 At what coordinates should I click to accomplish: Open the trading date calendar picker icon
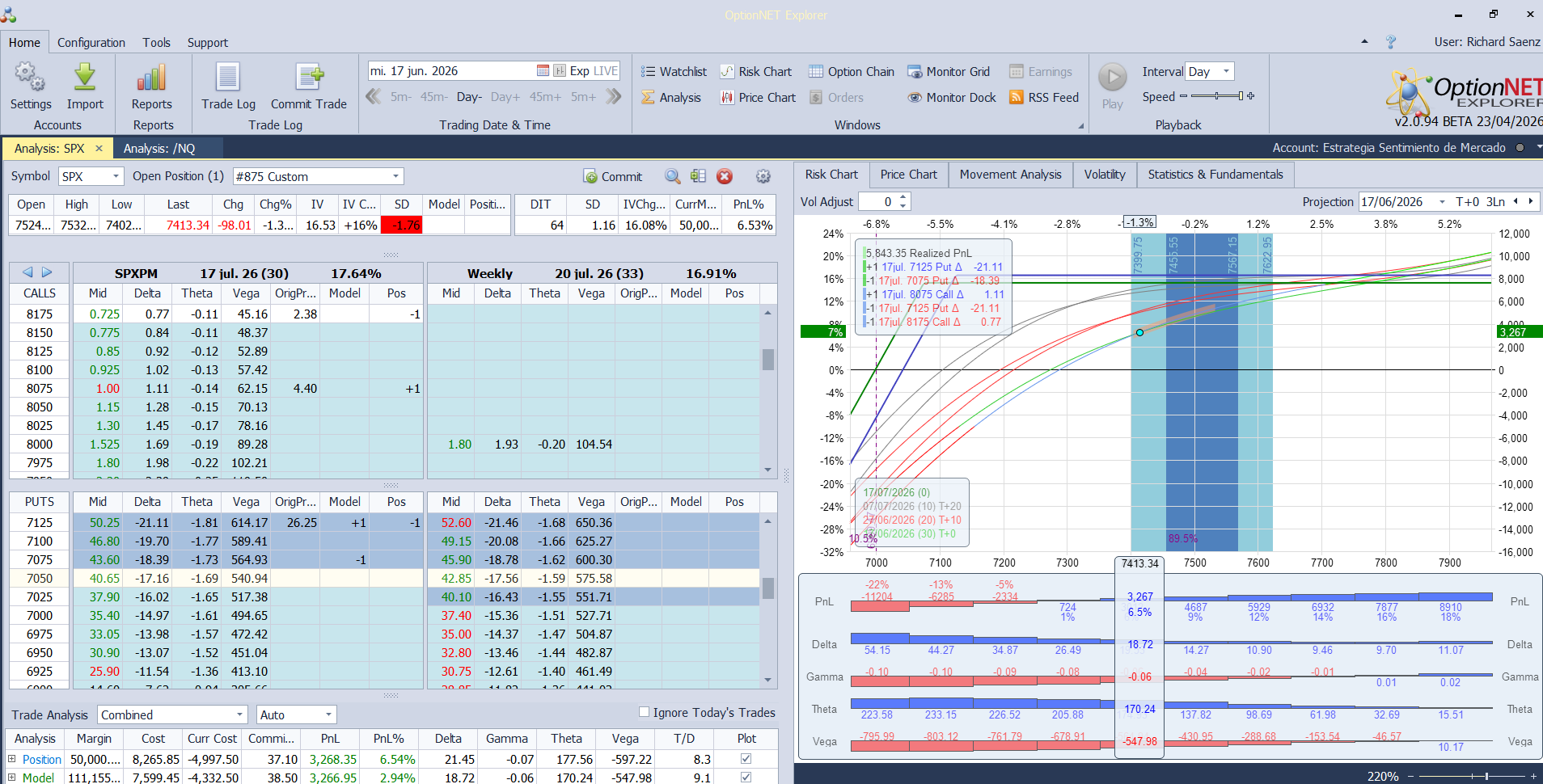coord(543,70)
